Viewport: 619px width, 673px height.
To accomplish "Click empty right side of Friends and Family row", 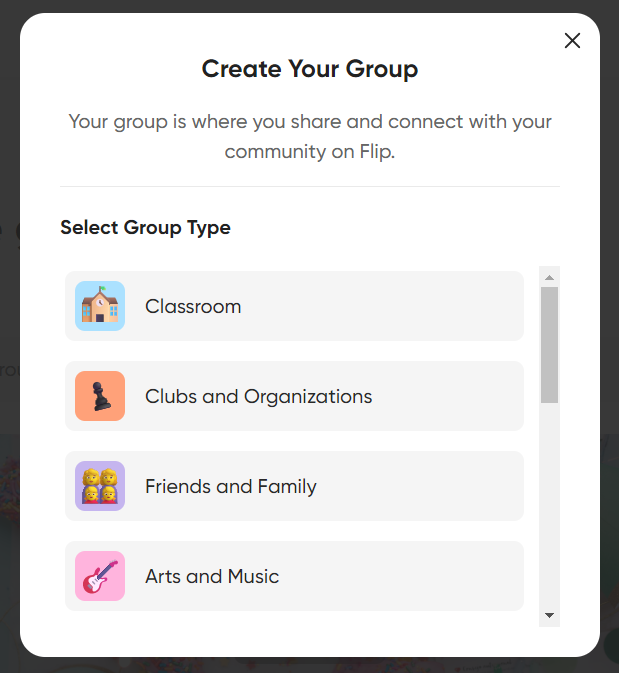I will click(x=421, y=486).
